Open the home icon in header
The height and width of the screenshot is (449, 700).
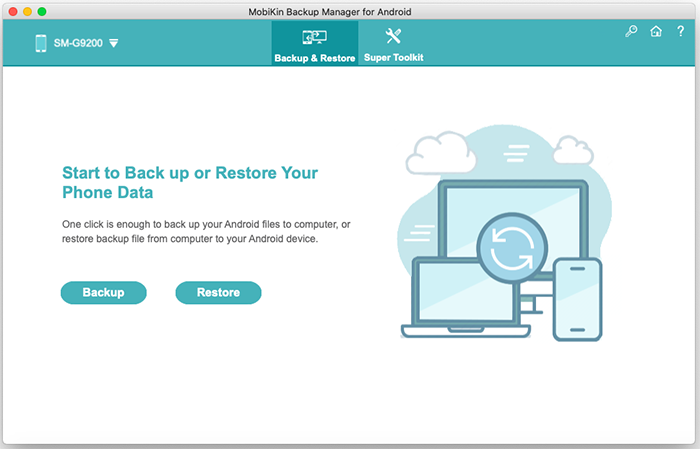pos(656,31)
